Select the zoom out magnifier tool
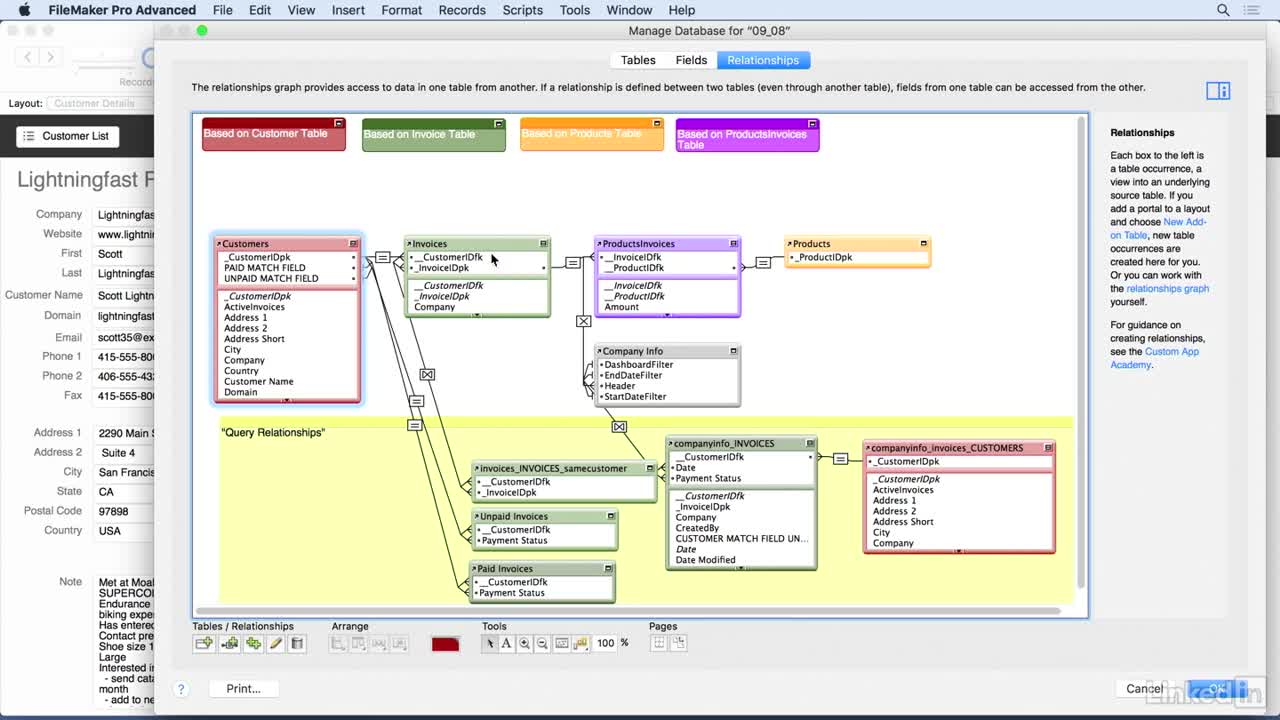This screenshot has height=720, width=1280. pyautogui.click(x=542, y=643)
